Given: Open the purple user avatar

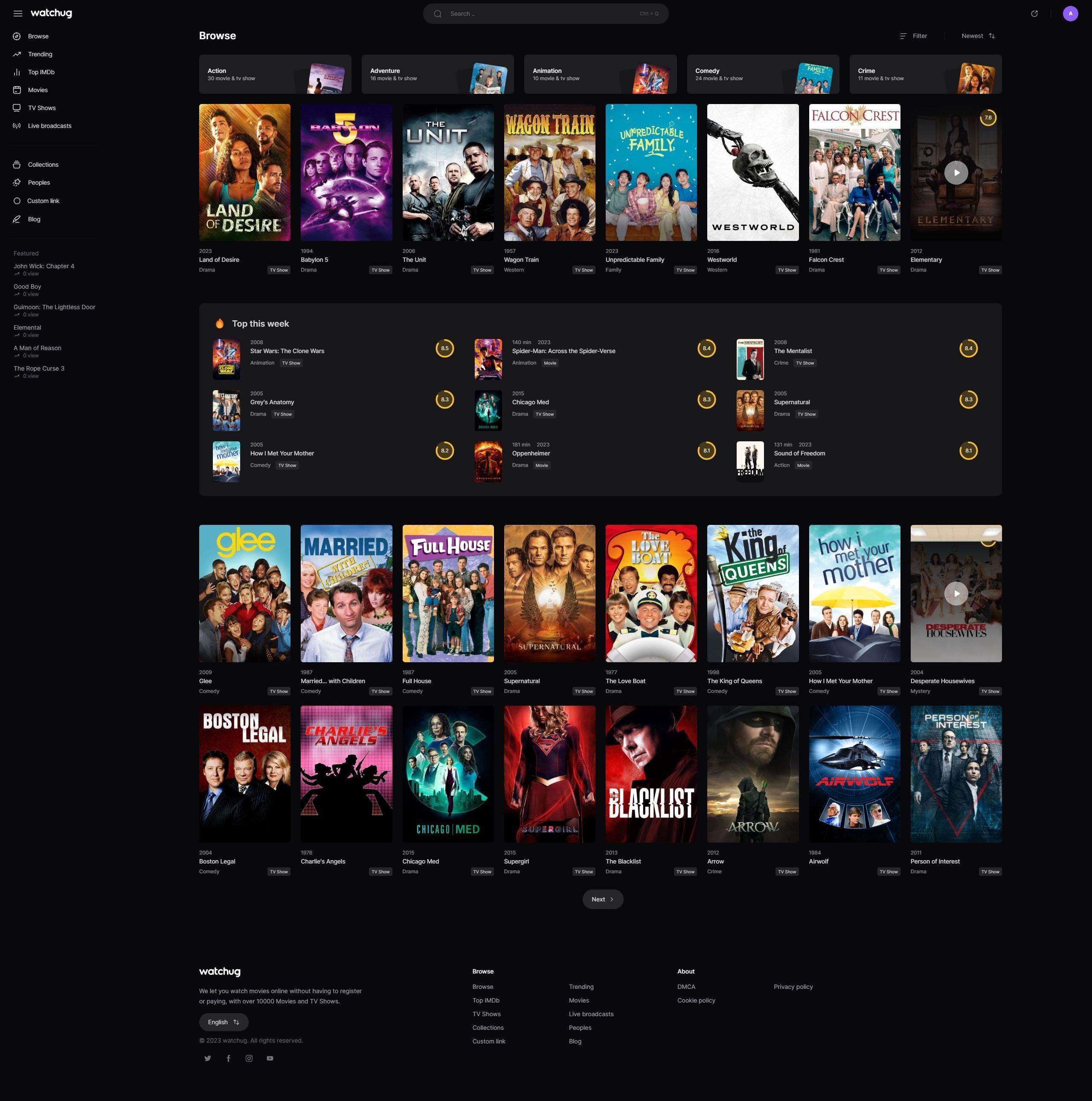Looking at the screenshot, I should click(x=1070, y=14).
